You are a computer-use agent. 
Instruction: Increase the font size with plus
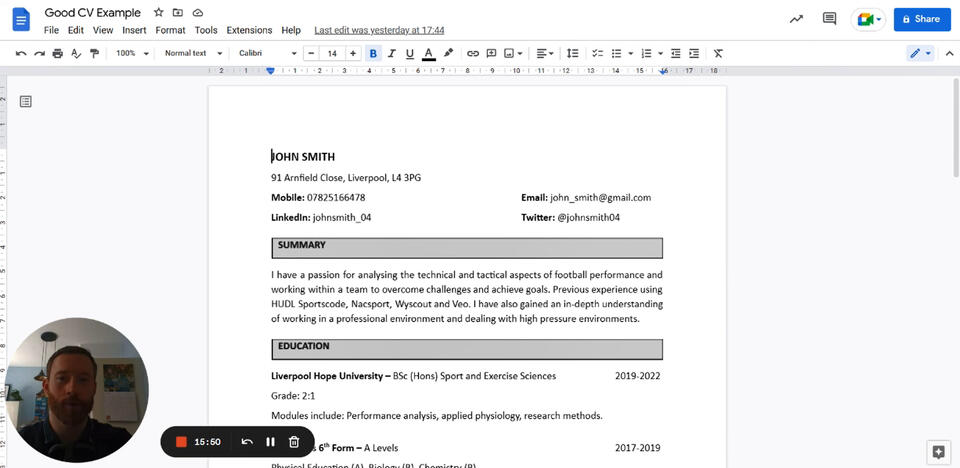(x=353, y=53)
